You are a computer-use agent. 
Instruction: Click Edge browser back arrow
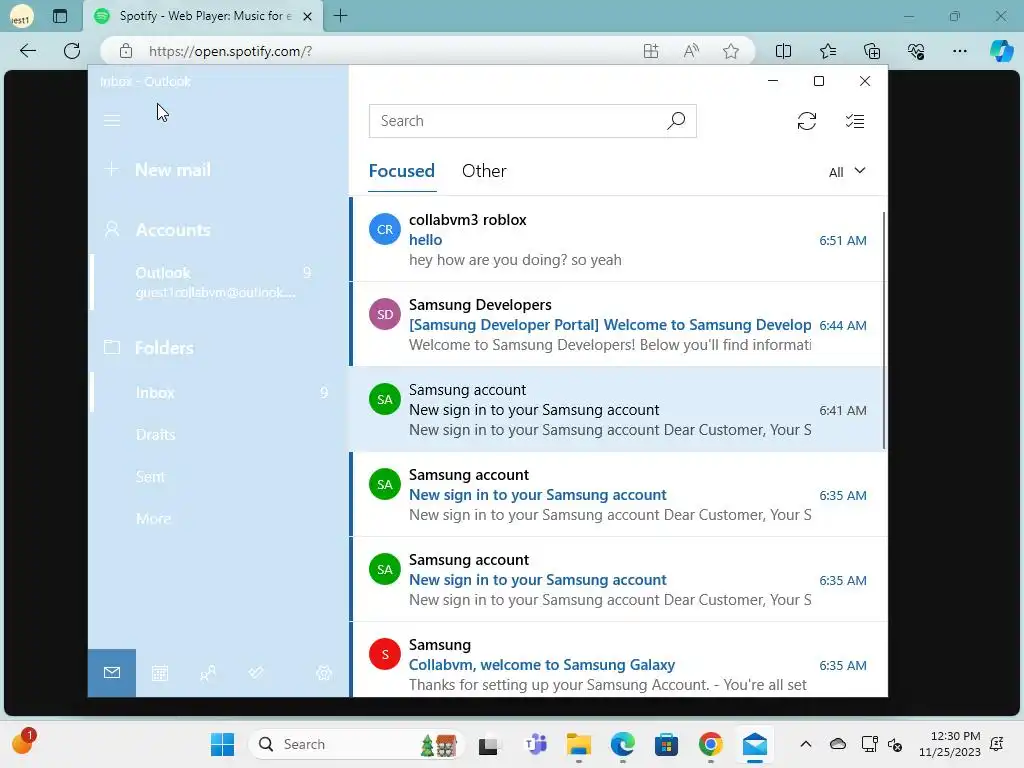pos(28,51)
